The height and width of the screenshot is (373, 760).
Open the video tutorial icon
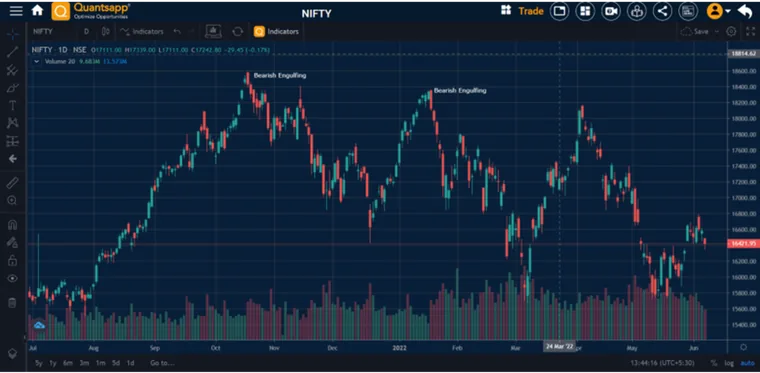point(611,11)
